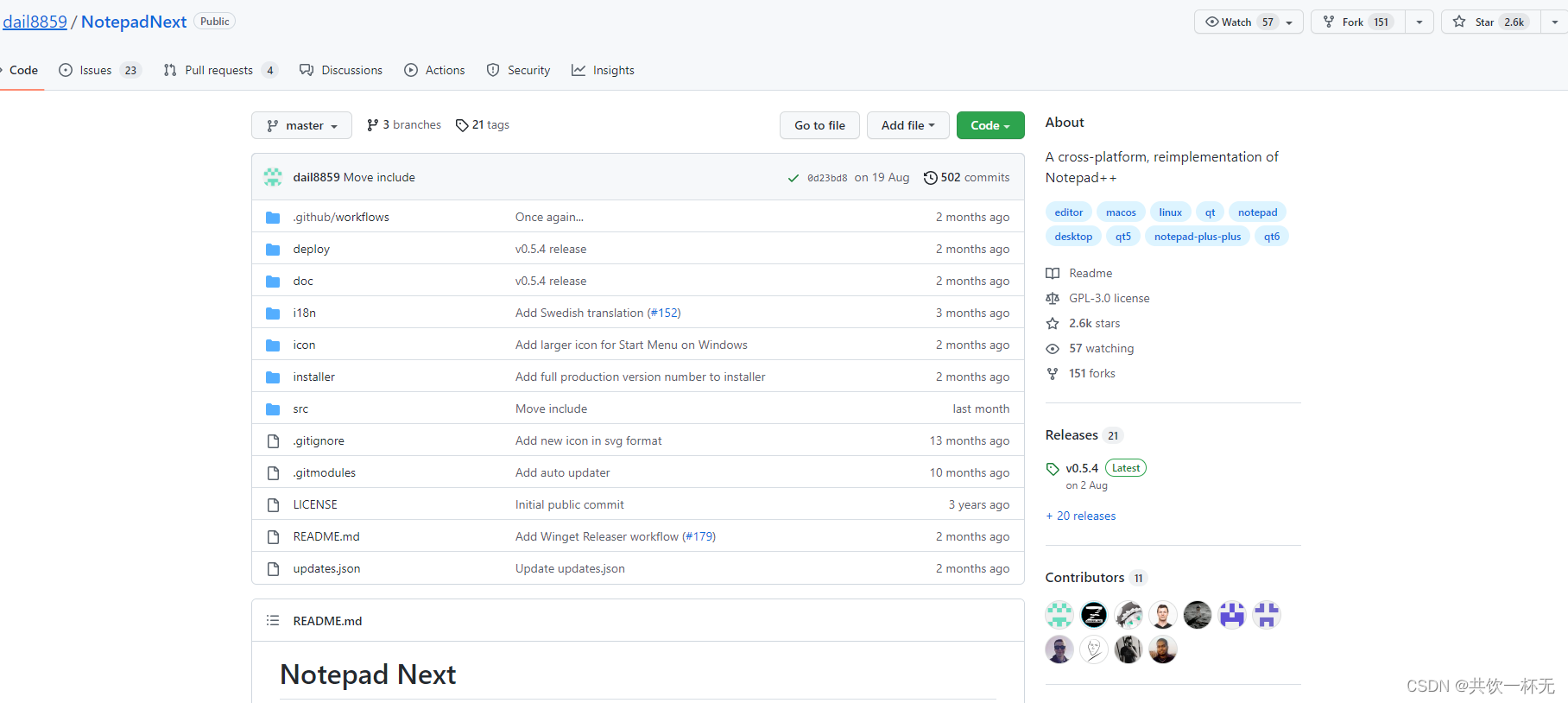This screenshot has height=703, width=1568.
Task: Show the + 20 releases link
Action: pos(1081,516)
